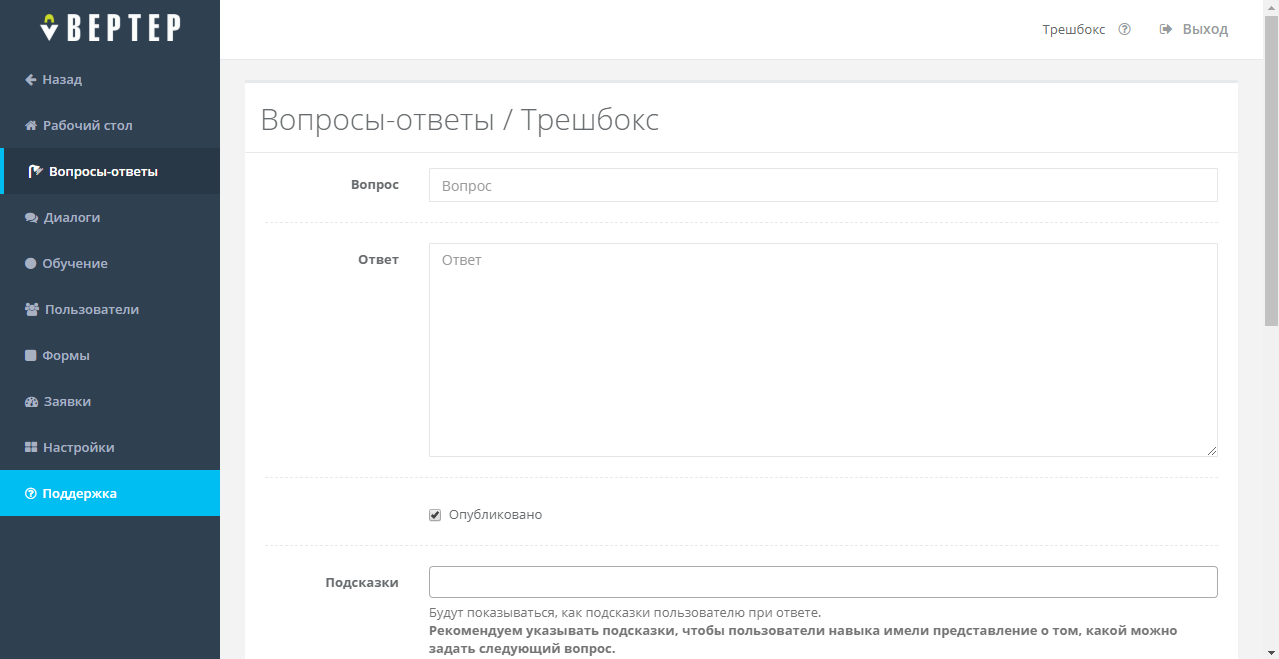Image resolution: width=1279 pixels, height=659 pixels.
Task: Click the Подсказки field label
Action: click(362, 583)
